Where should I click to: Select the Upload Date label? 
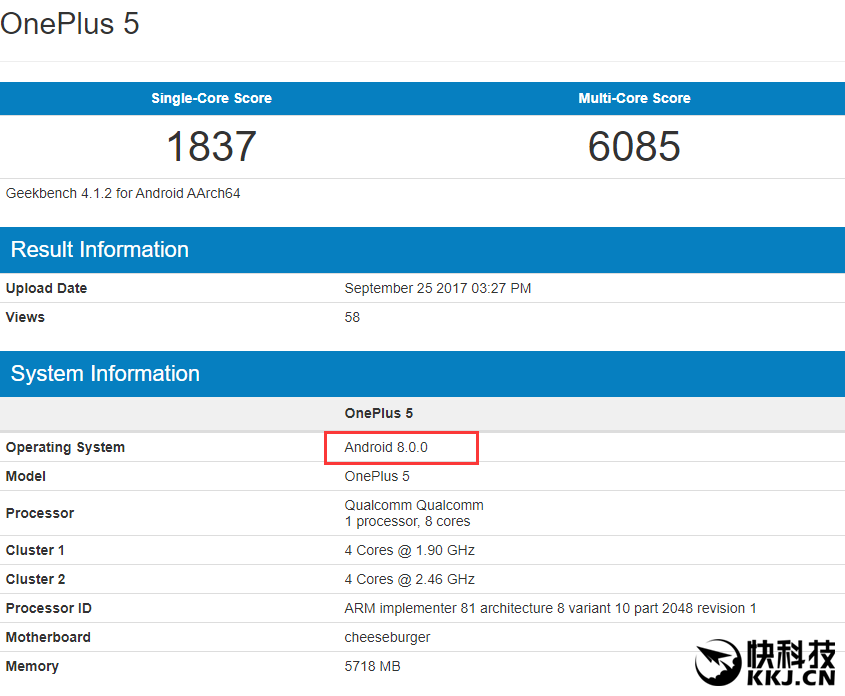click(46, 288)
